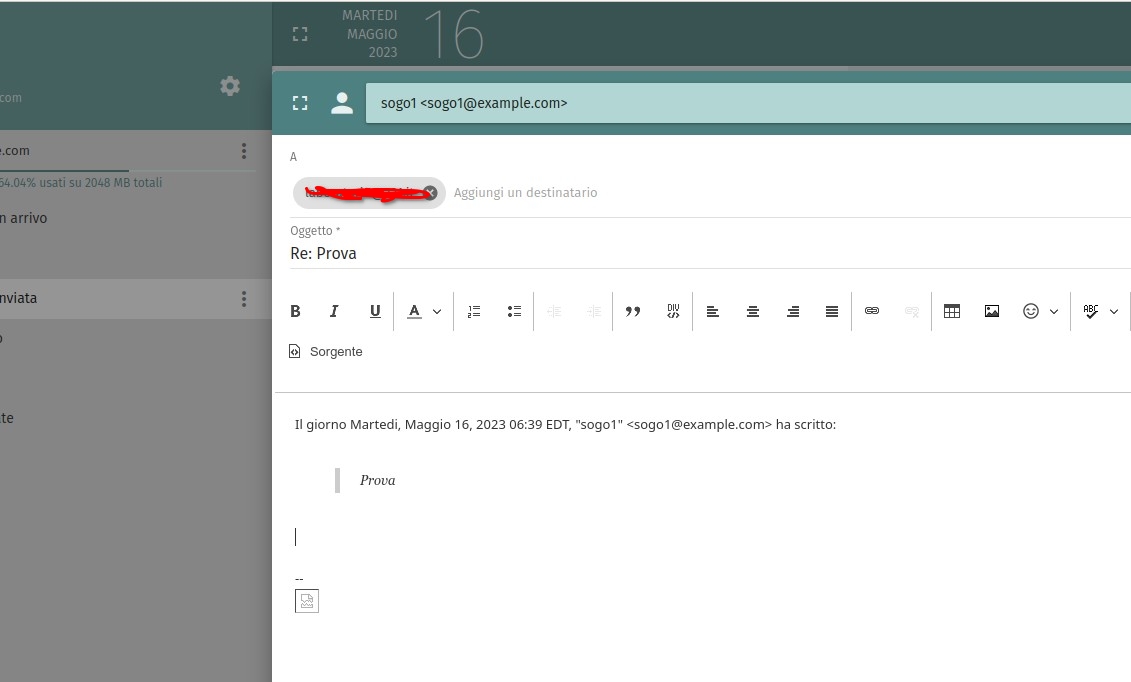Insert a bulleted list
Viewport: 1131px width, 682px height.
514,312
